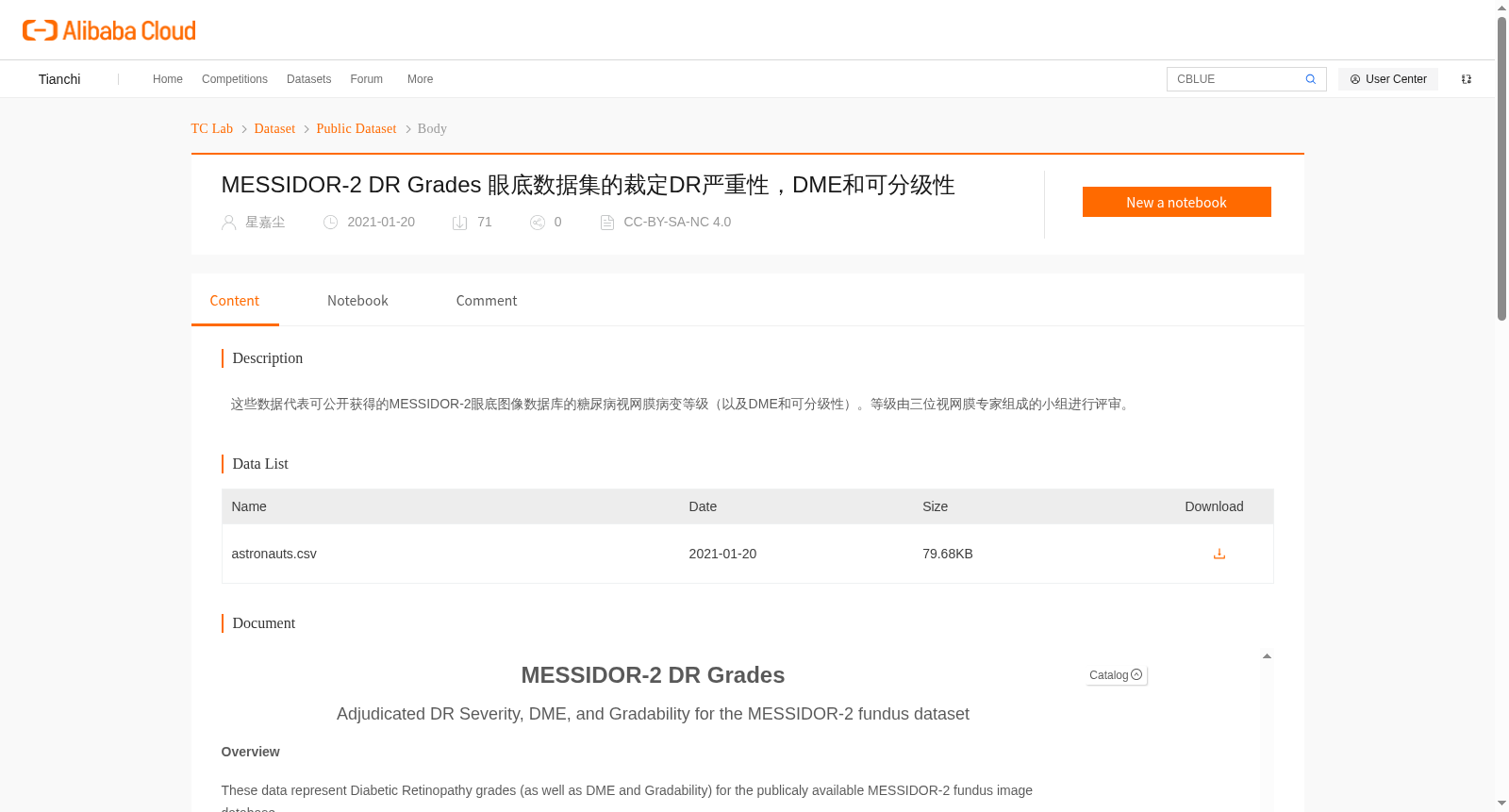Open User Center
The image size is (1509, 812).
(x=1388, y=79)
